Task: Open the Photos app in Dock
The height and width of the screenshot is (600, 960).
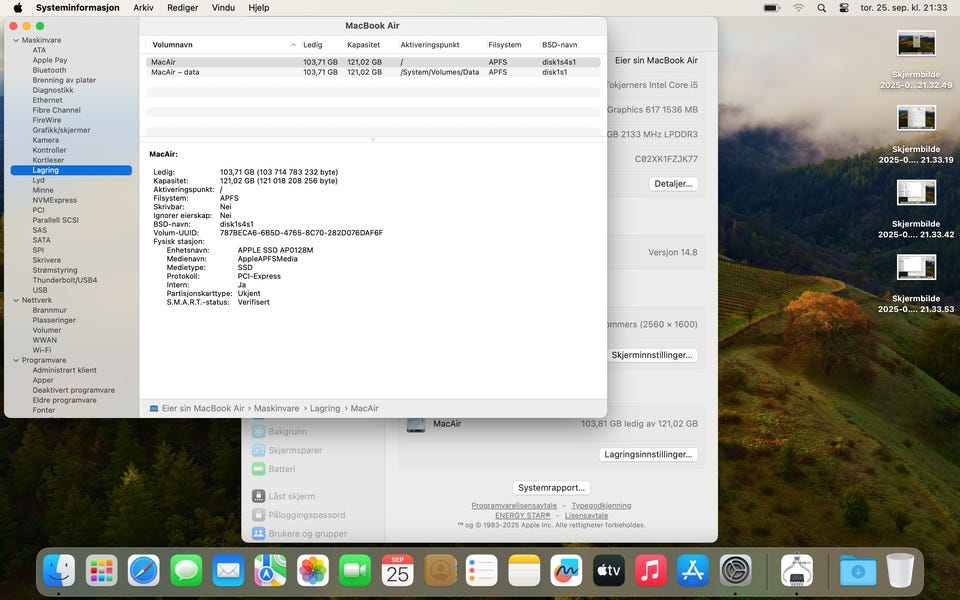Action: (313, 571)
